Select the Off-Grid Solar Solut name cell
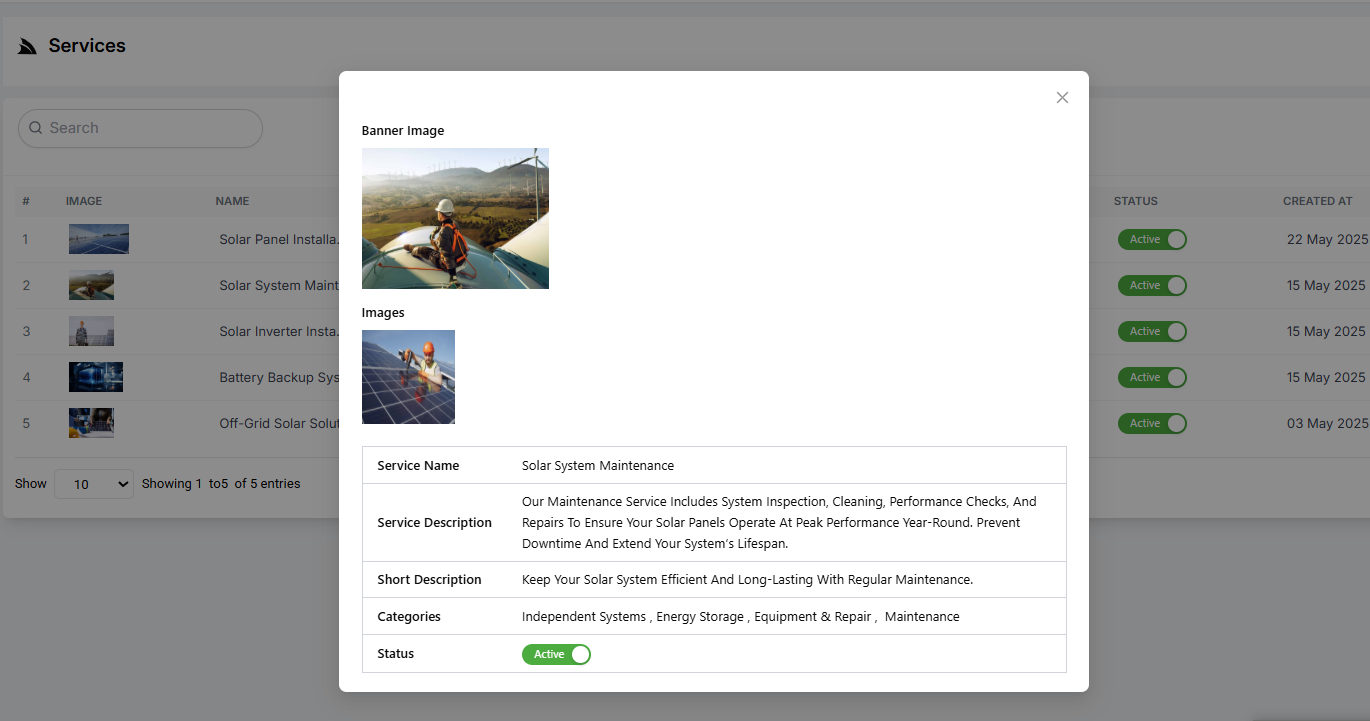1370x721 pixels. (x=279, y=424)
